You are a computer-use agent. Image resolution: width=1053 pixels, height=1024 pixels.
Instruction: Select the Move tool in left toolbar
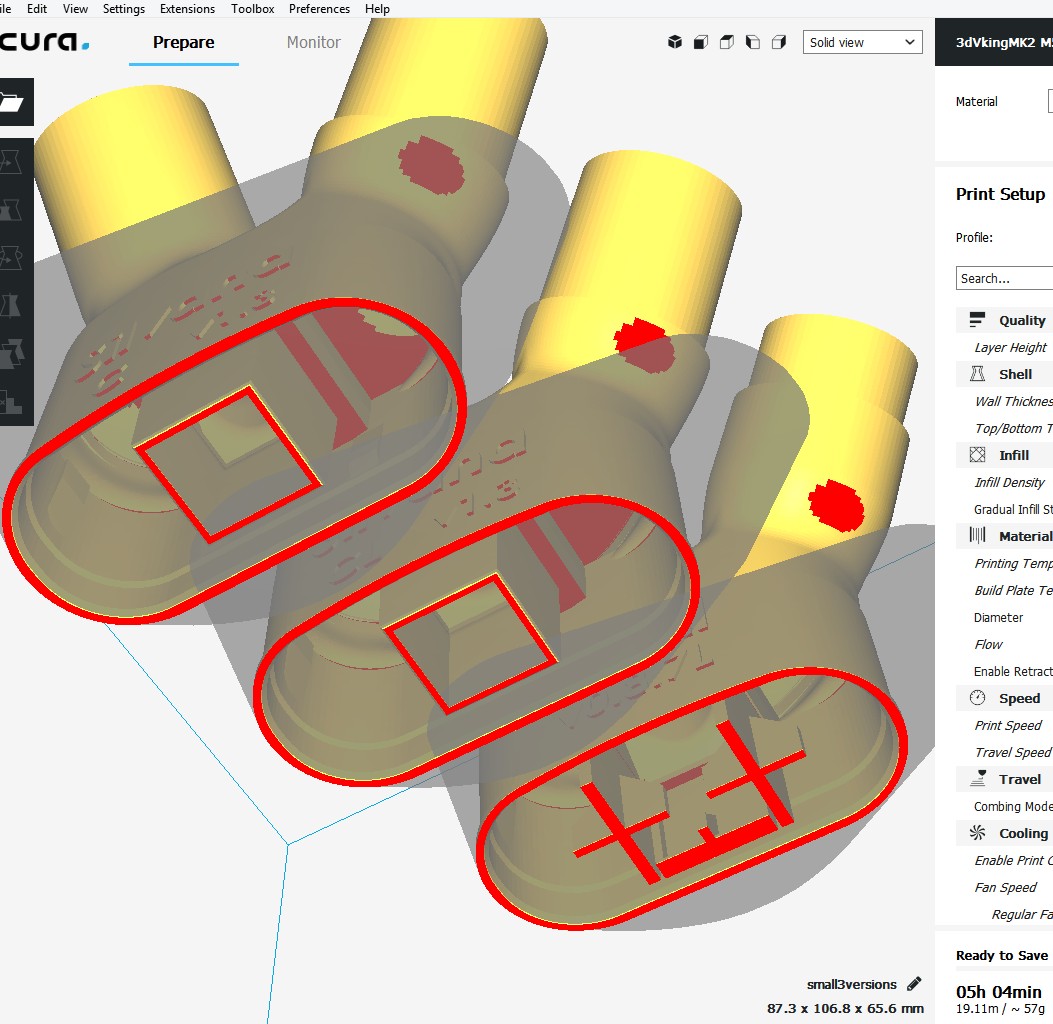[x=12, y=160]
